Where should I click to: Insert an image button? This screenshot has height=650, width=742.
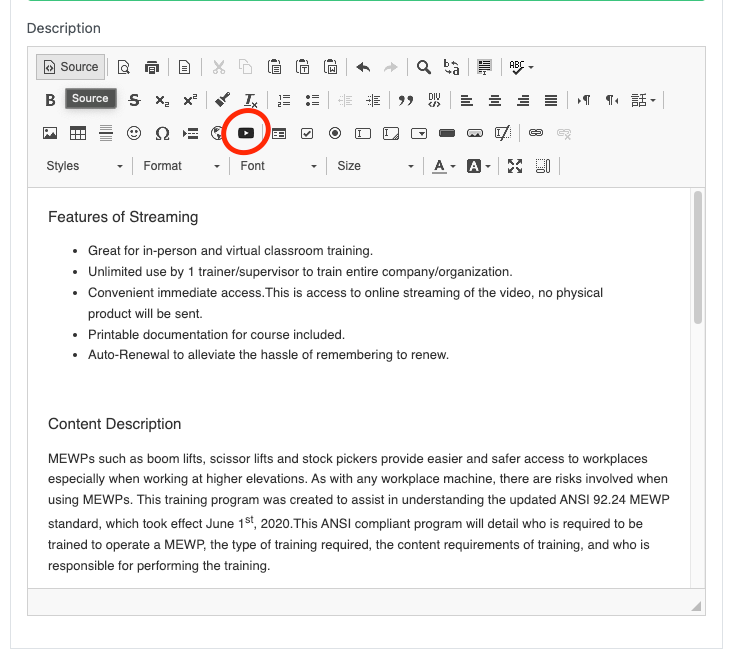click(475, 133)
